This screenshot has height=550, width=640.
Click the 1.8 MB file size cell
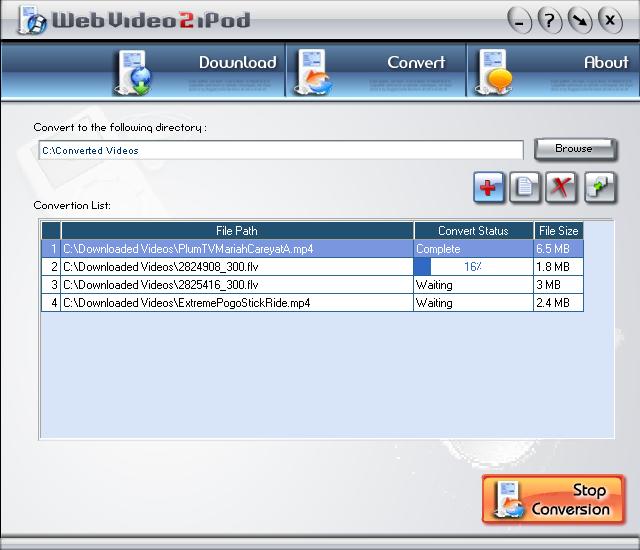(558, 267)
